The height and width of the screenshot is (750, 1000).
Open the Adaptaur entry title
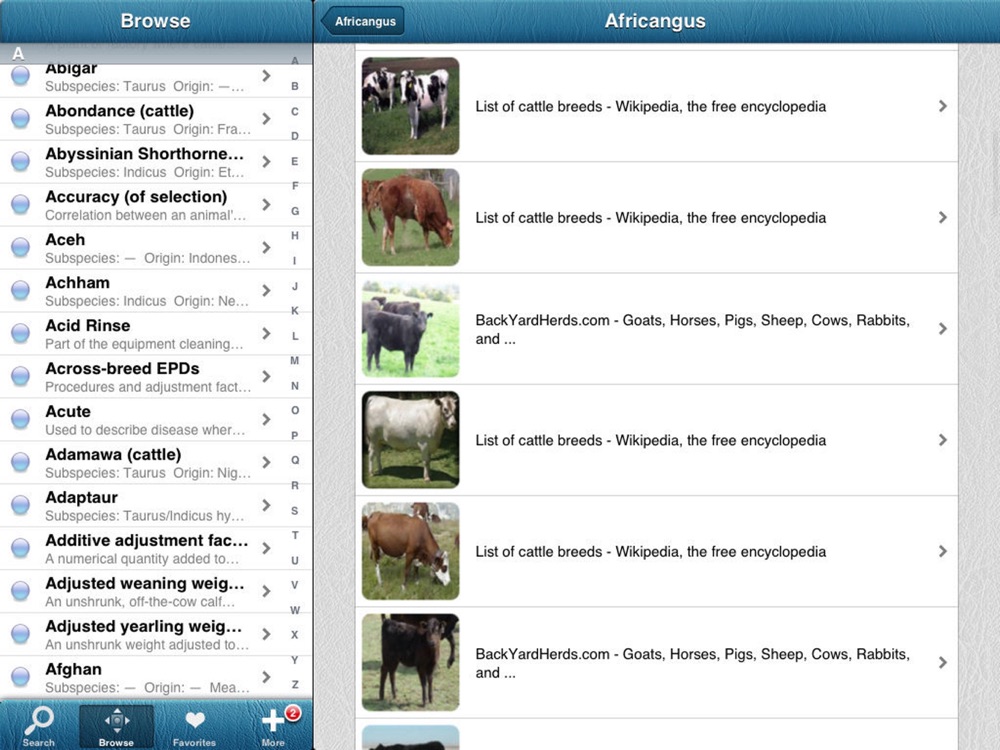(x=82, y=497)
